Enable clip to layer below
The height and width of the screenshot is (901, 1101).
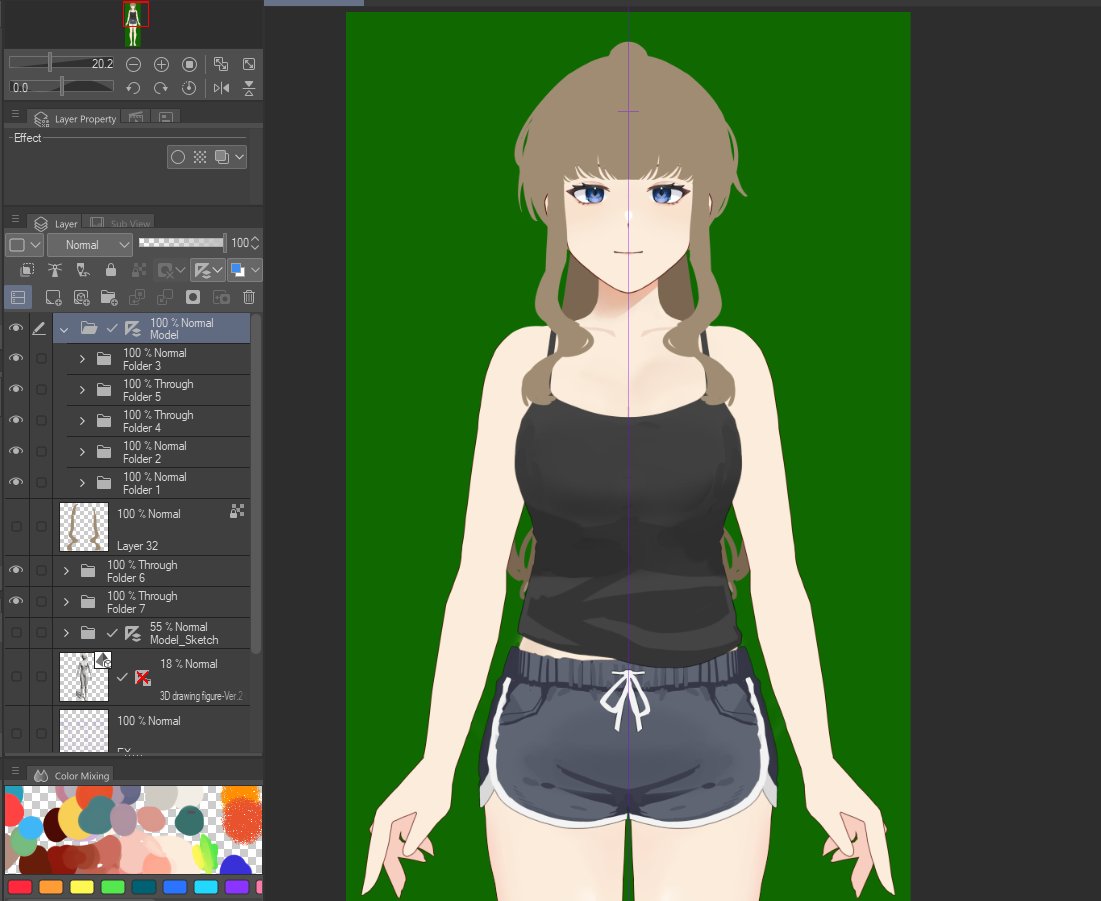26,269
